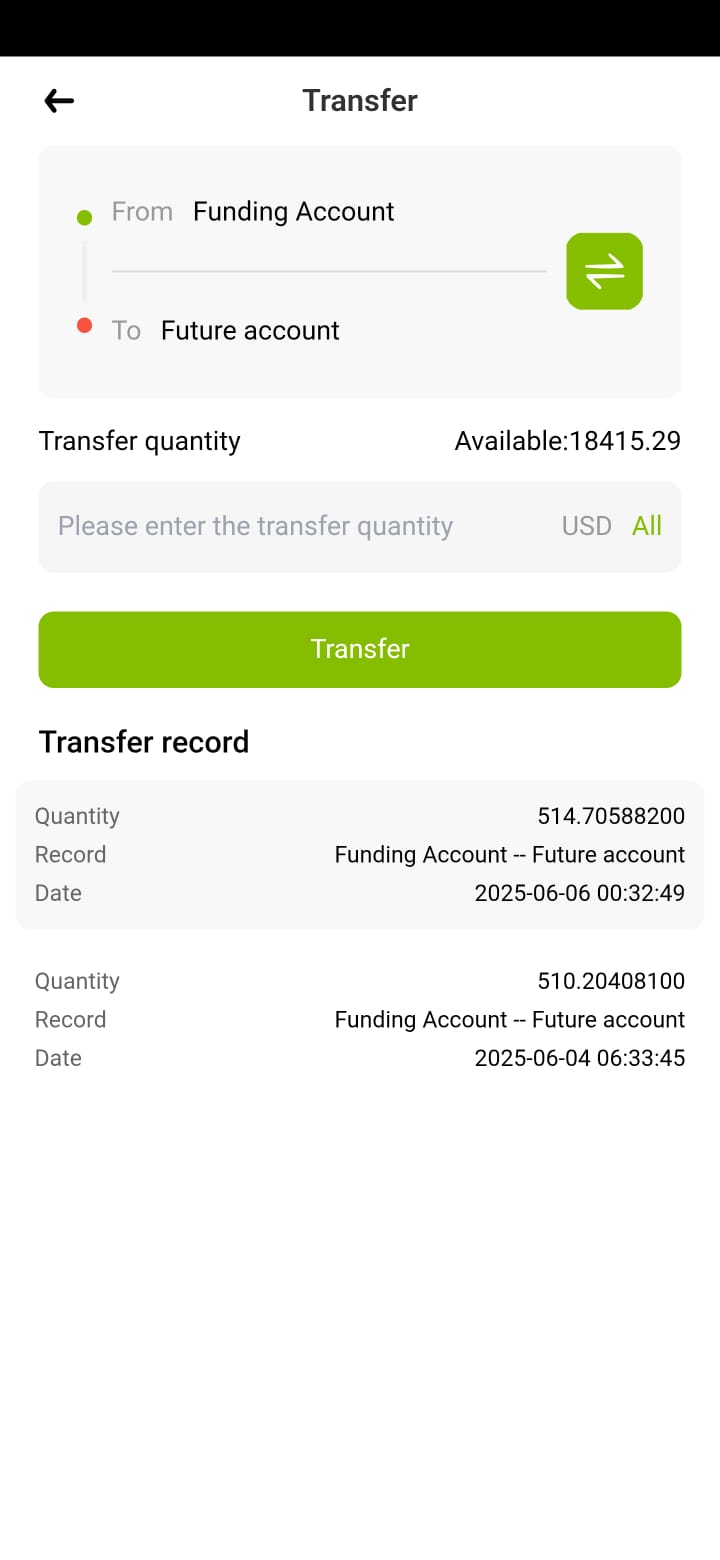Select the 2025-06-04 06:33:45 date entry

click(579, 1058)
